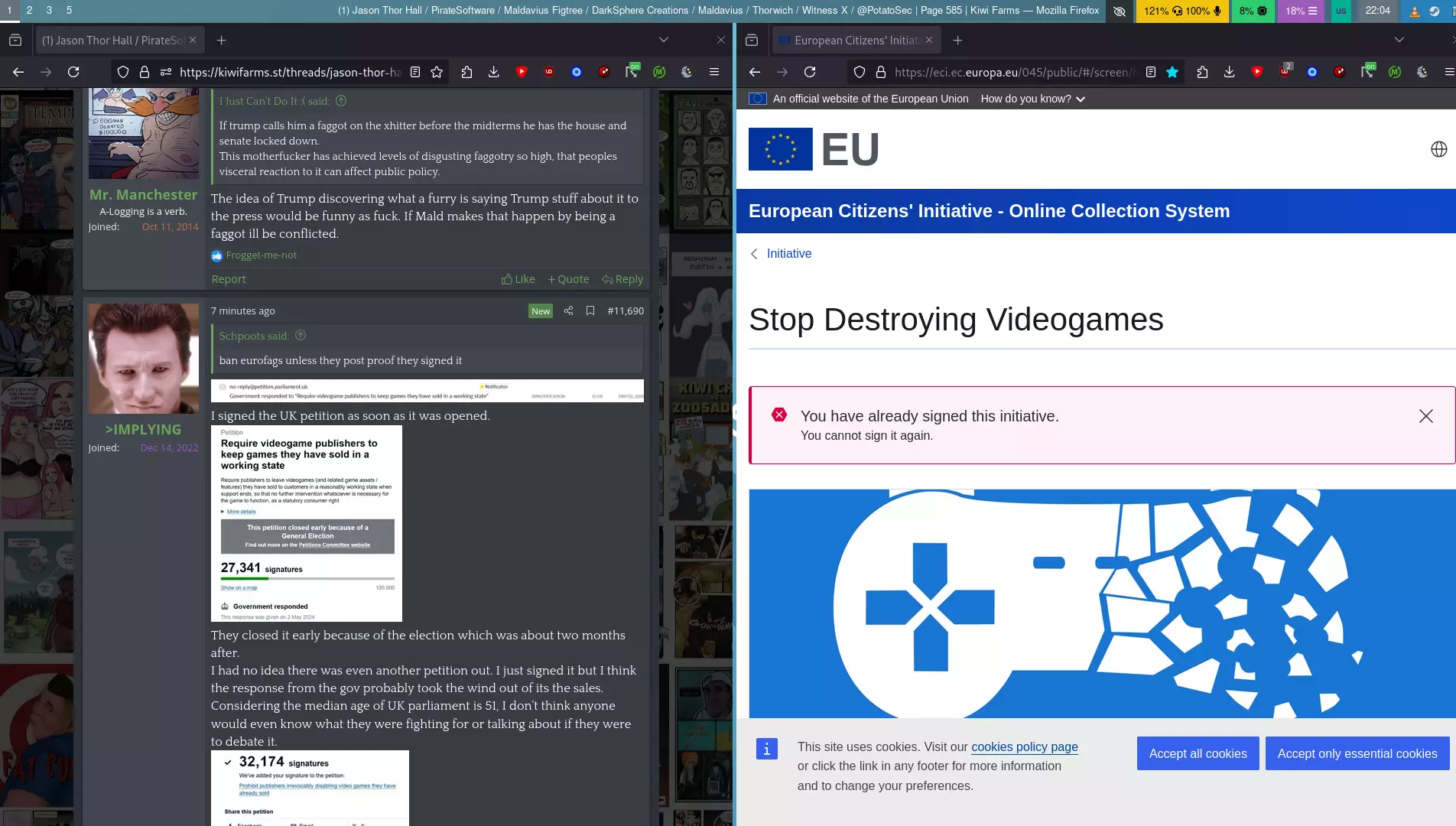Close the Jason Thor Hall tab
Screen dimensions: 1456x826
click(x=193, y=40)
